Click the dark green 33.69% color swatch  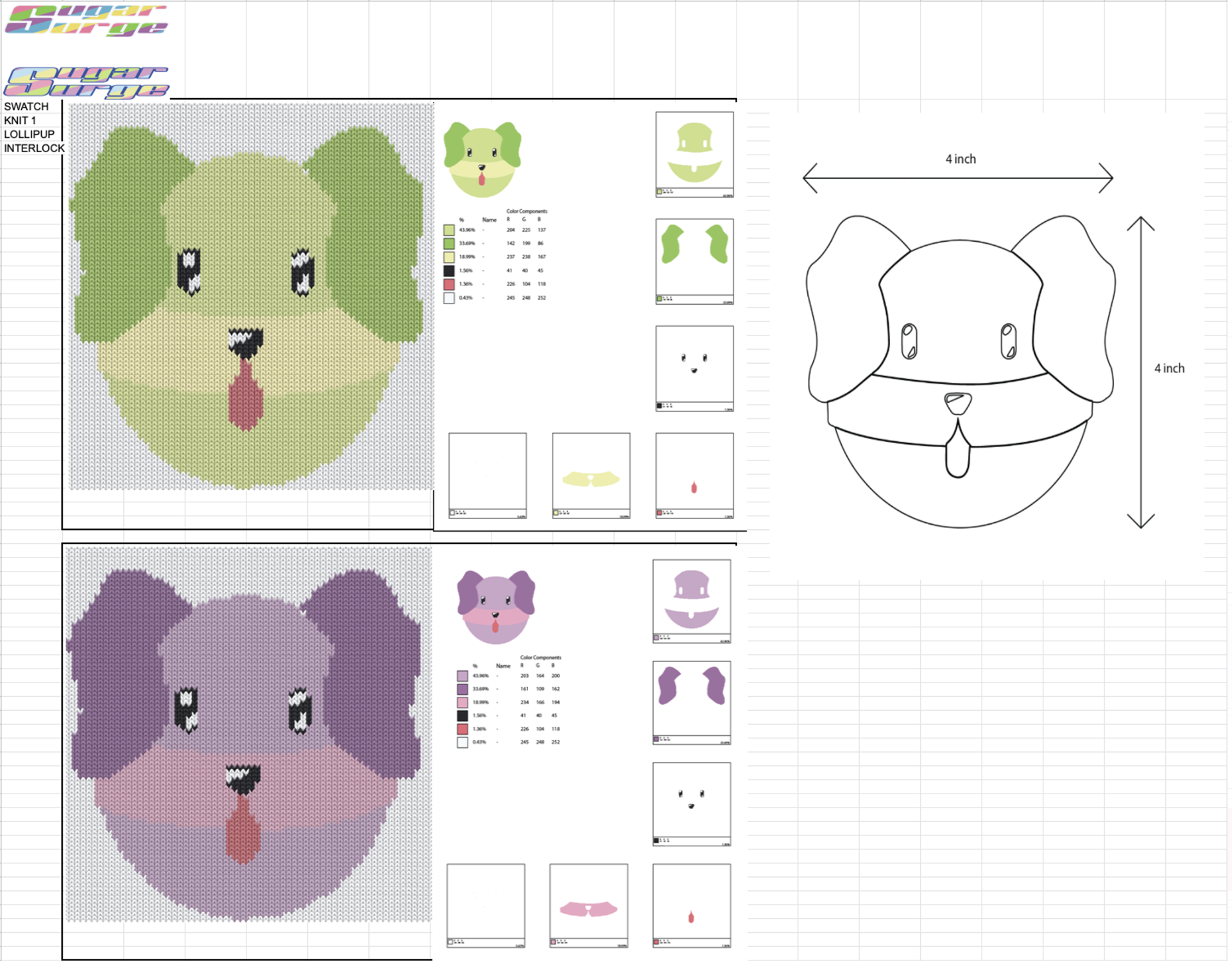click(x=449, y=244)
